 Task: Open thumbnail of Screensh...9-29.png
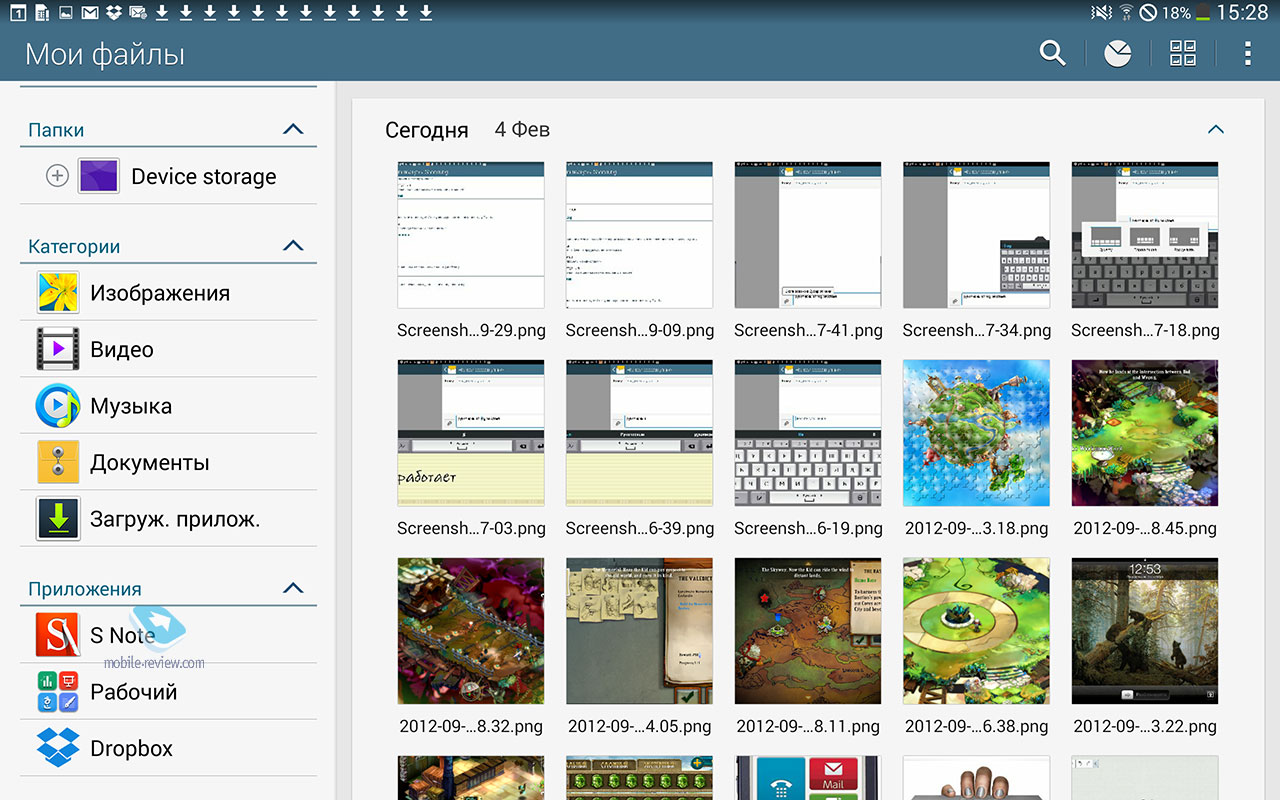point(471,235)
